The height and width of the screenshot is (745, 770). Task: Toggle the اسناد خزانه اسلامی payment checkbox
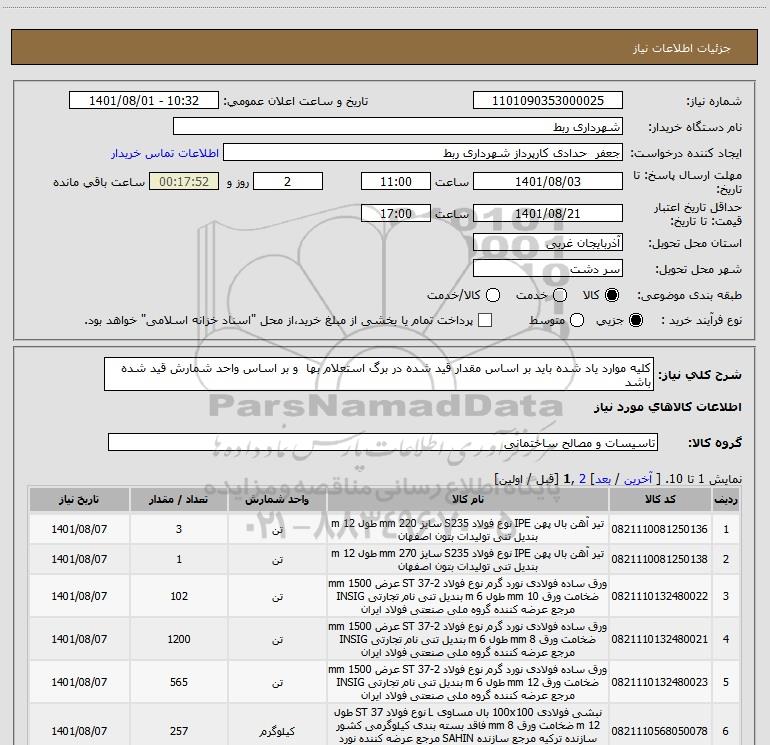[485, 320]
